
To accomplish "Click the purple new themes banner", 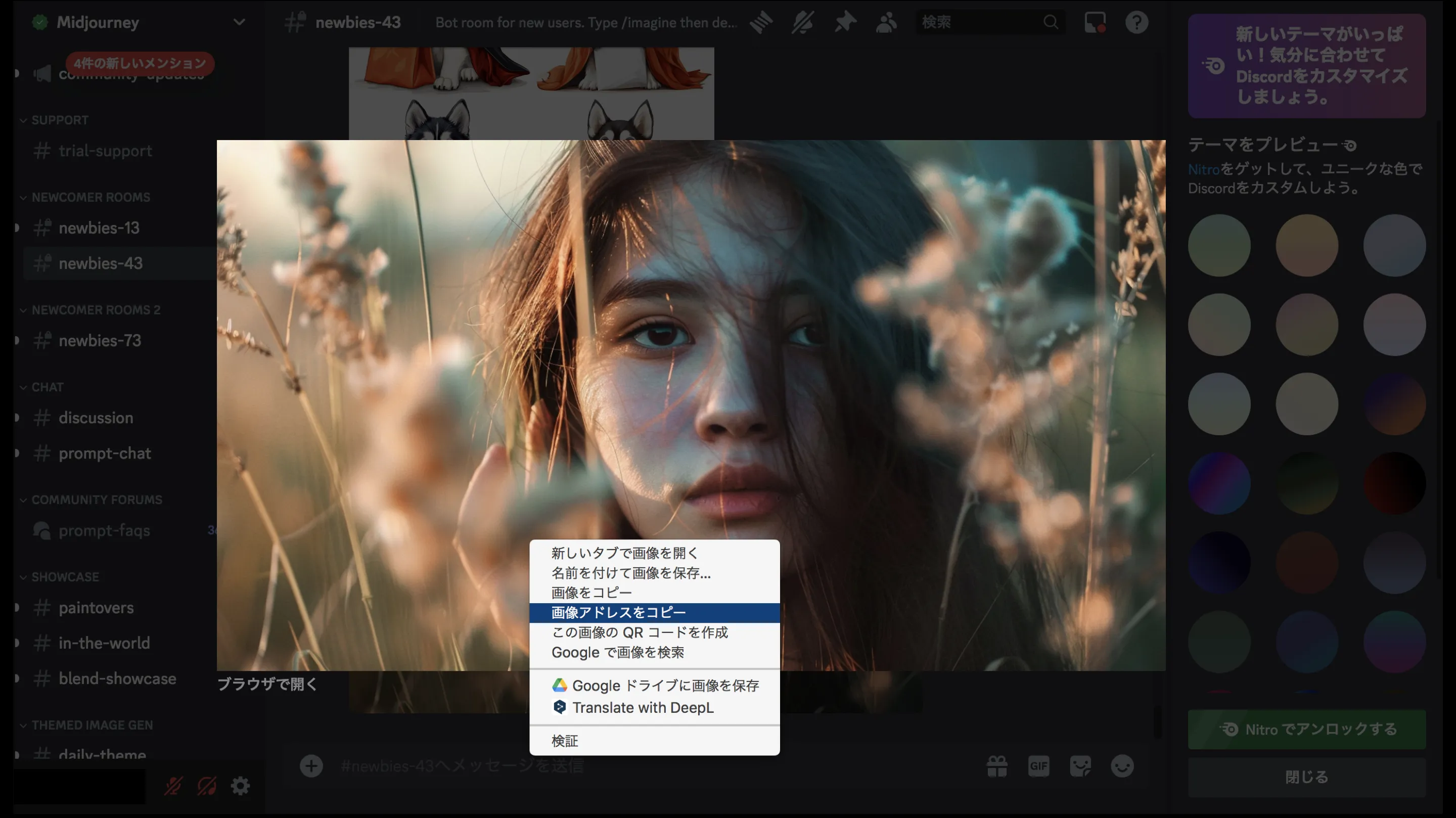I will click(1306, 66).
